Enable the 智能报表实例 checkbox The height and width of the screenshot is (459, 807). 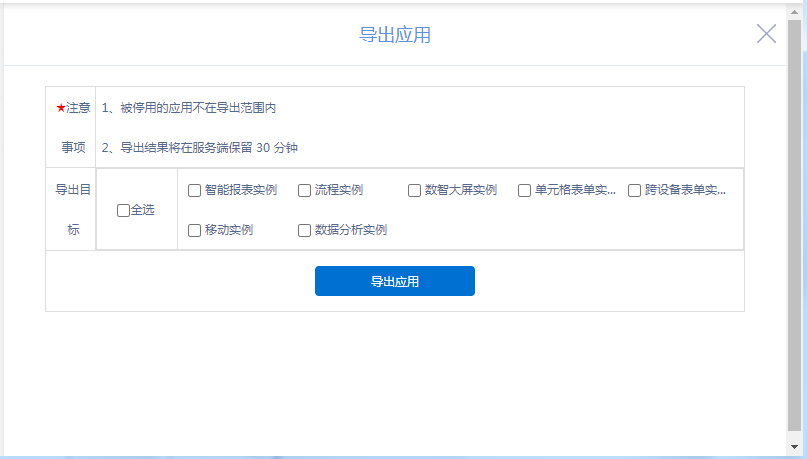click(195, 190)
